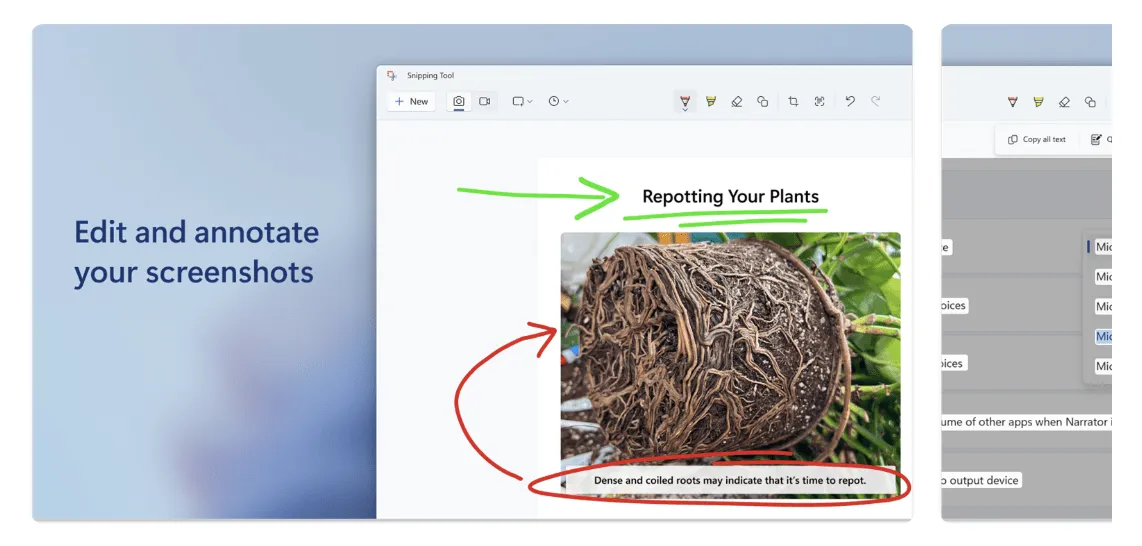
Task: Click the Snipping Tool app icon in title bar
Action: pyautogui.click(x=392, y=76)
